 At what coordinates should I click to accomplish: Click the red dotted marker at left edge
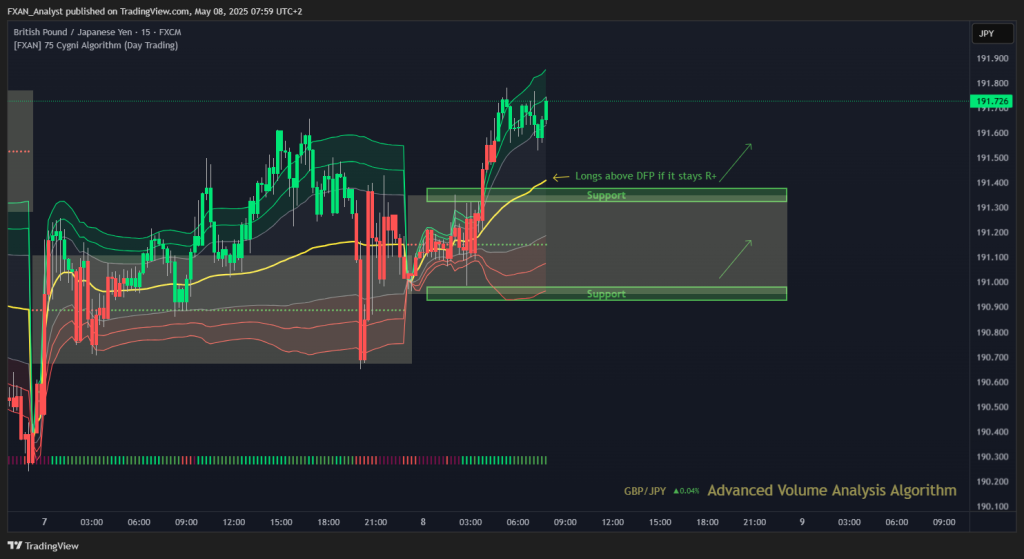(19, 152)
